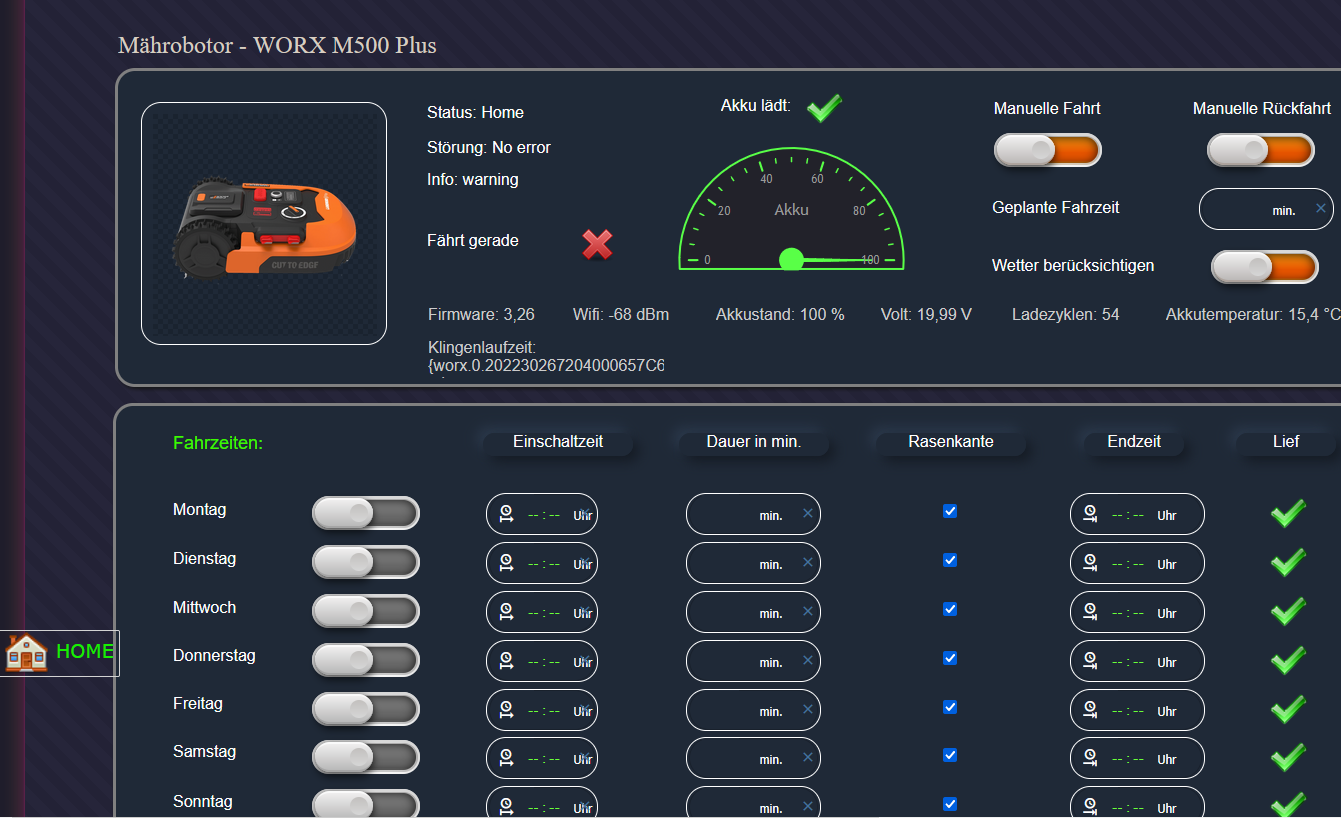Enable the Samstag schedule switch

click(366, 757)
